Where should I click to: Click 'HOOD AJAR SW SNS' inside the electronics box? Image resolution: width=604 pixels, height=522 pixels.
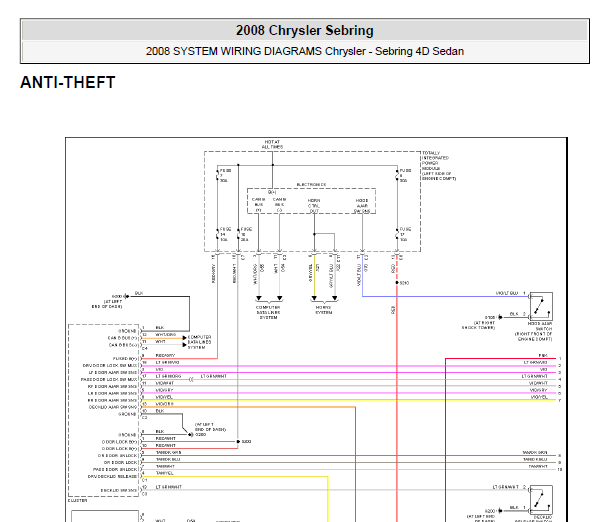coord(362,206)
